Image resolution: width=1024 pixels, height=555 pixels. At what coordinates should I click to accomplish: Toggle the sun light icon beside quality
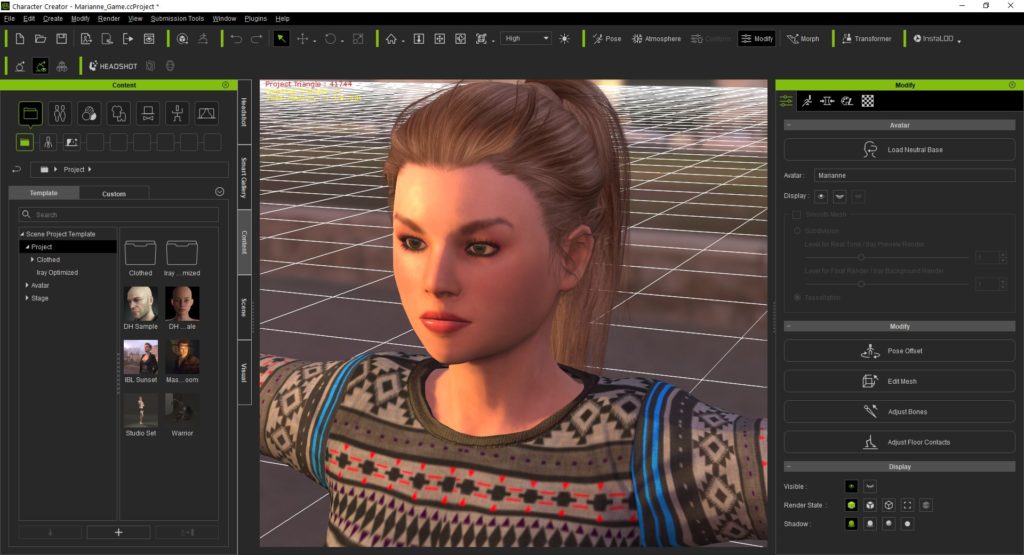click(x=564, y=39)
